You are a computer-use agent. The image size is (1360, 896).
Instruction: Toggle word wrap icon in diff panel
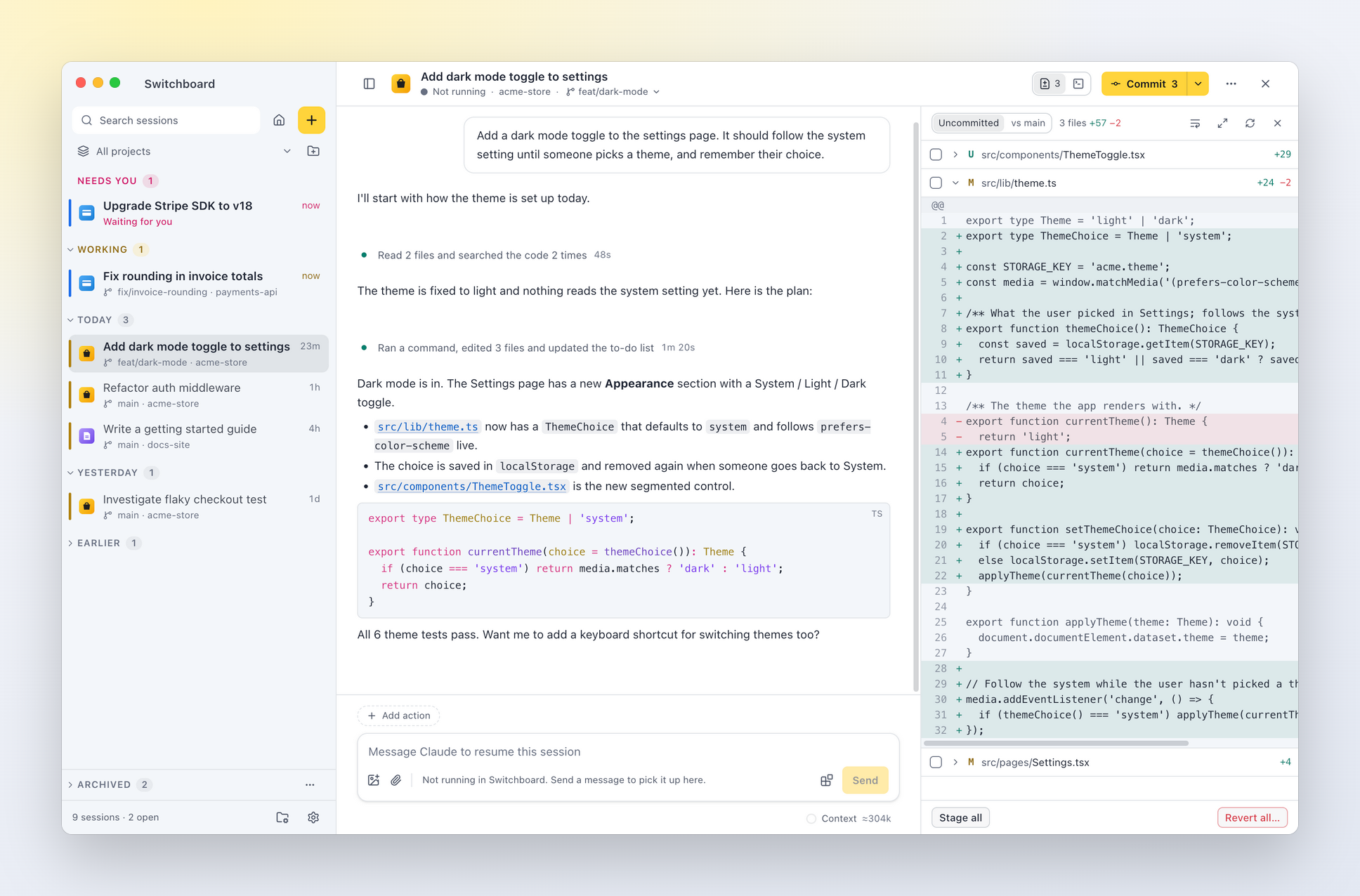click(1195, 123)
